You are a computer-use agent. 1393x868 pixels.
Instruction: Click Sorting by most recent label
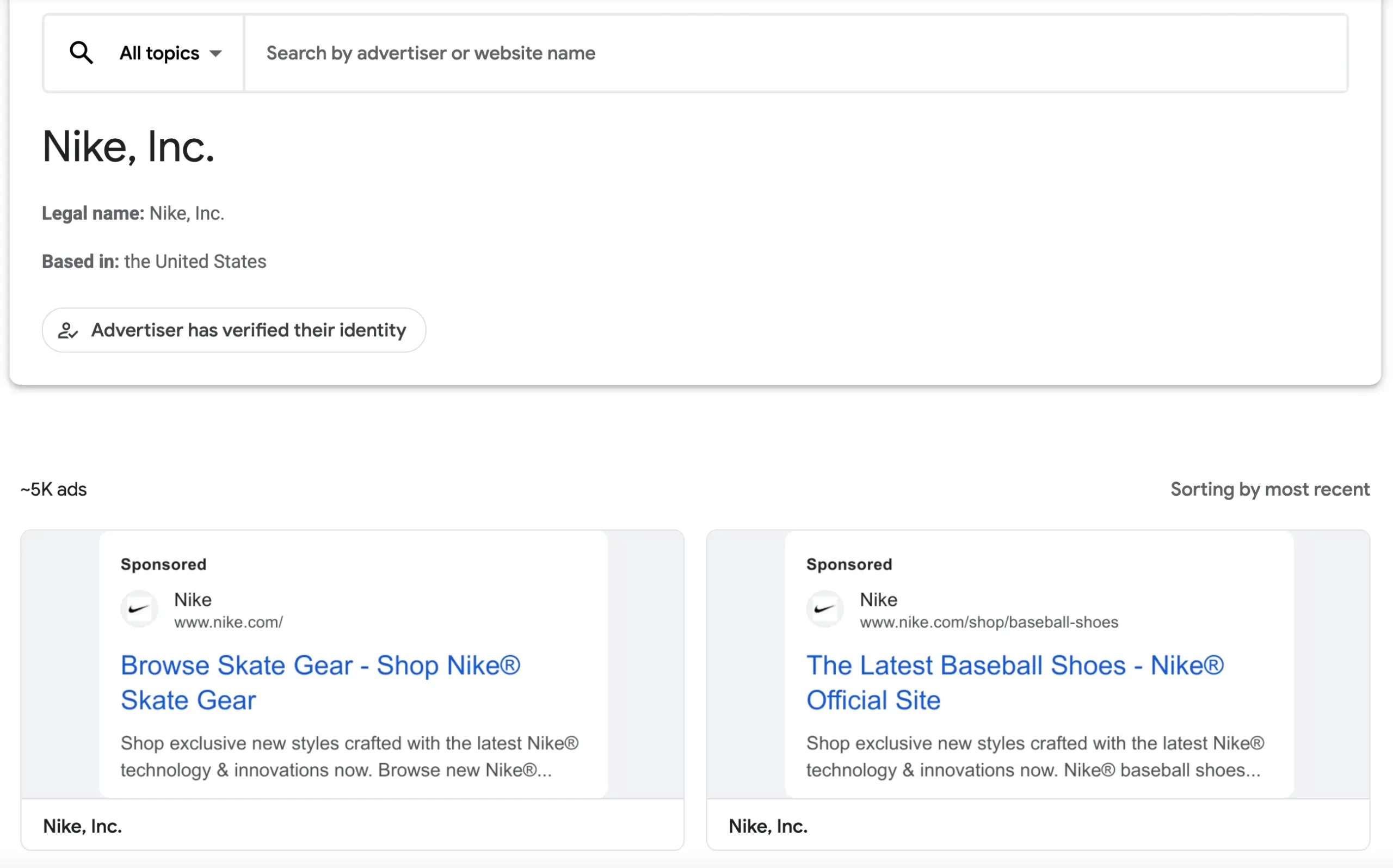click(x=1269, y=490)
